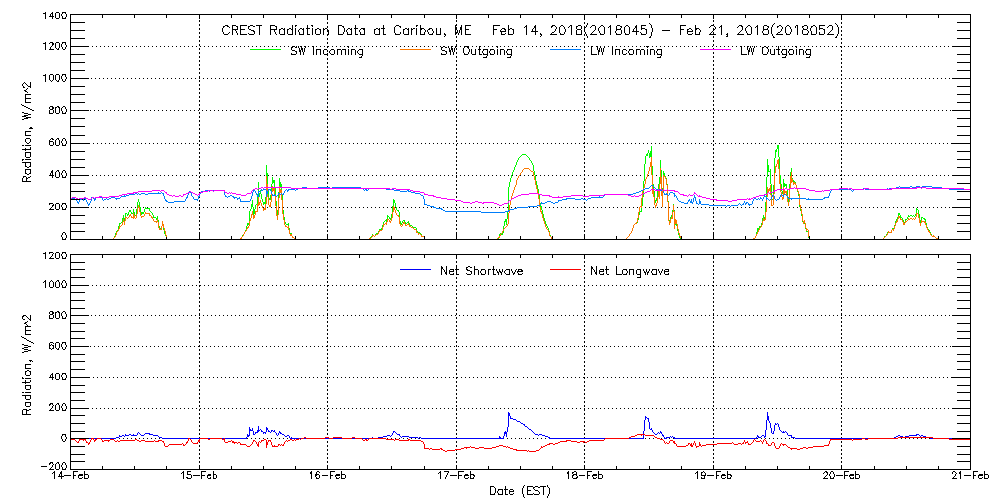Click the blue Net Shortwave line sample
This screenshot has width=1000, height=500.
[415, 270]
